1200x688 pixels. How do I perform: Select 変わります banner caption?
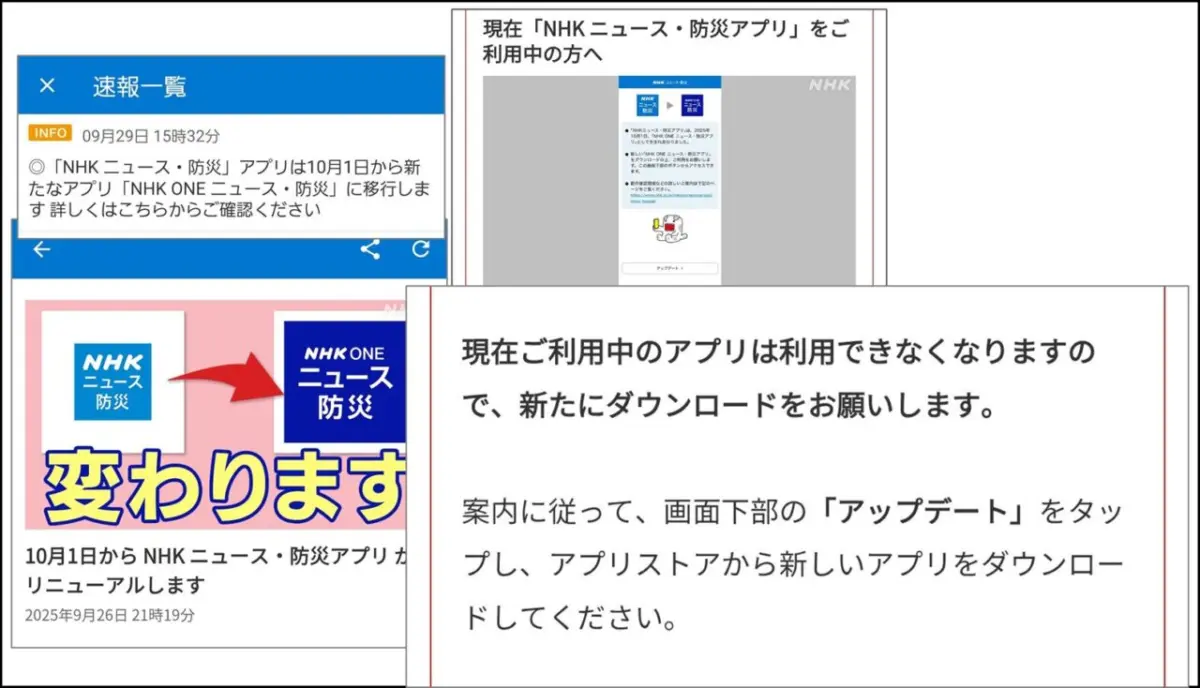click(226, 489)
